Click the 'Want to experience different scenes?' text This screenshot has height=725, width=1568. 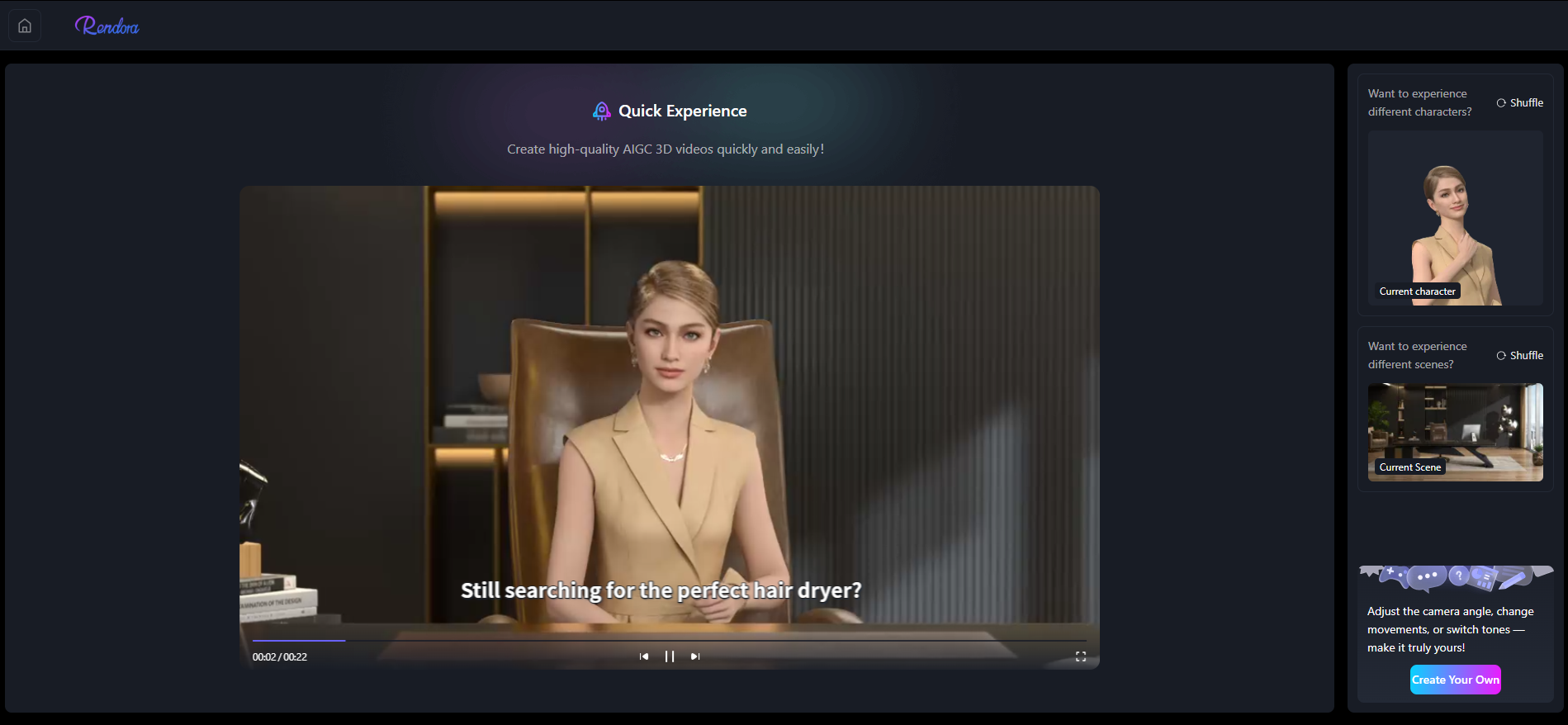click(x=1418, y=356)
